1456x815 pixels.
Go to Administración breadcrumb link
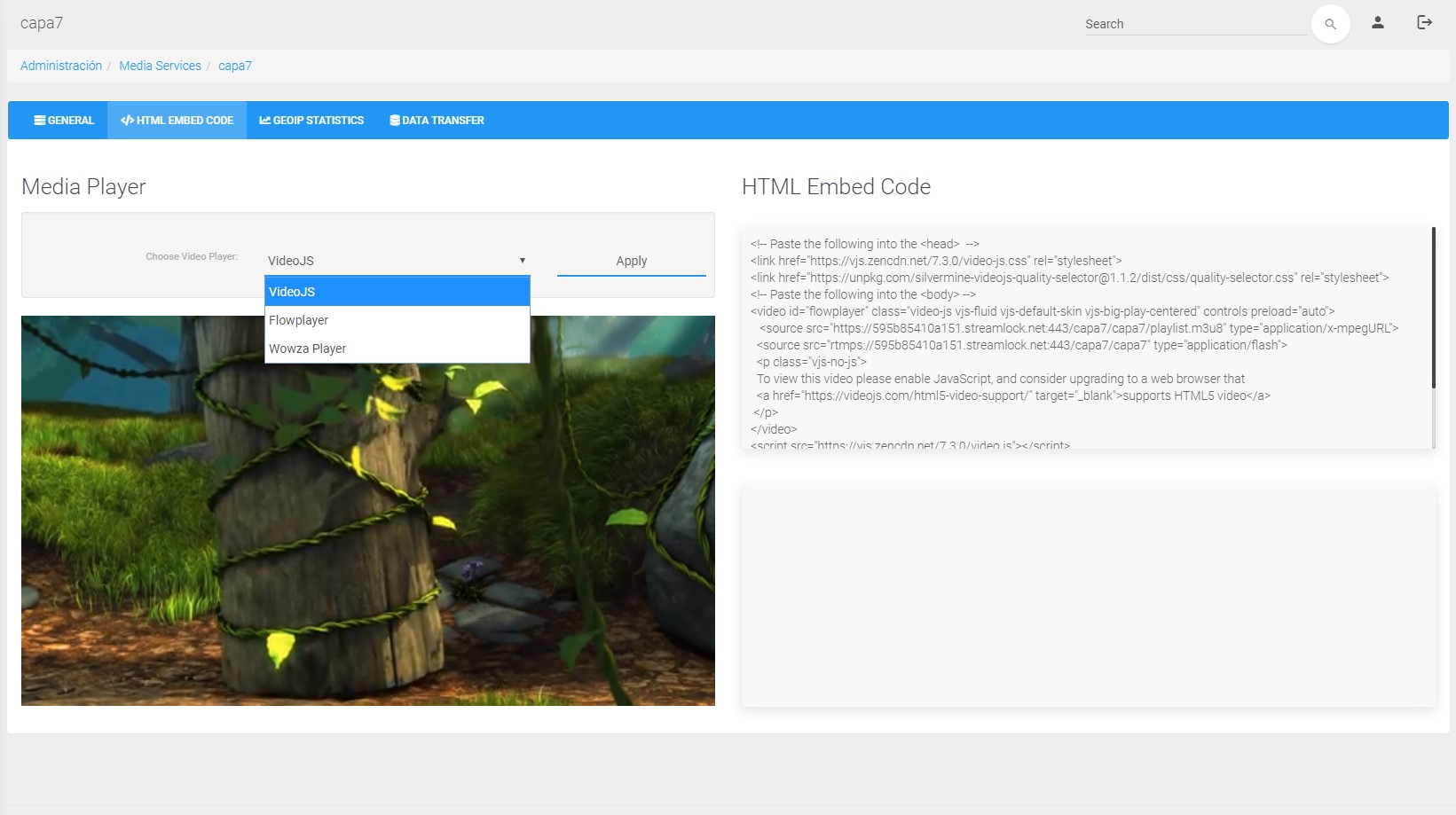[x=61, y=66]
